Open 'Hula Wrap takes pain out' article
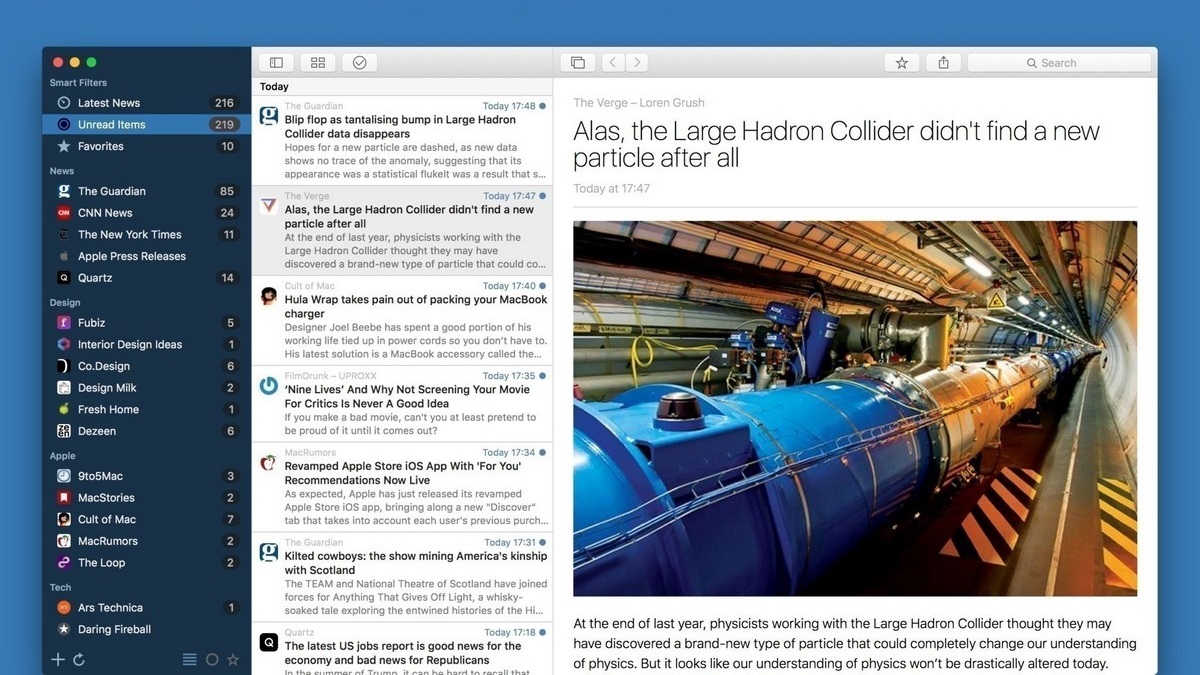The height and width of the screenshot is (675, 1200). [x=402, y=321]
